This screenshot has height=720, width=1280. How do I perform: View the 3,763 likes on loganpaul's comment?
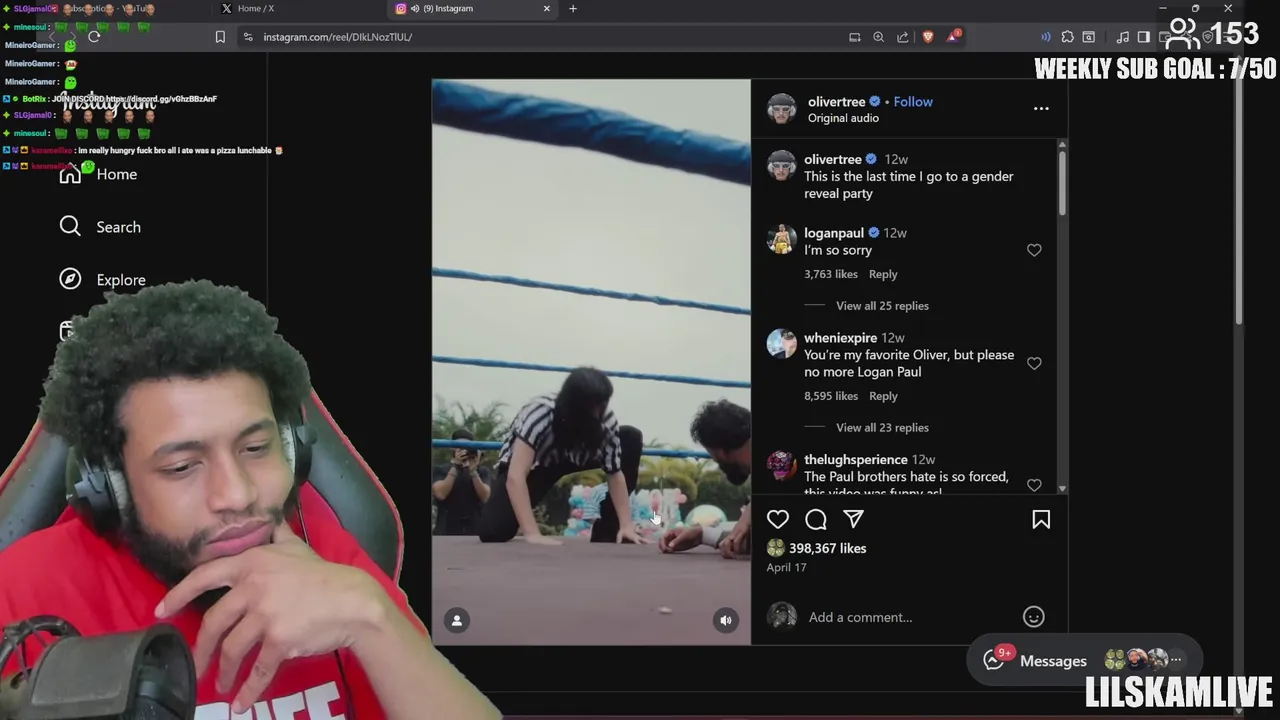[x=831, y=274]
